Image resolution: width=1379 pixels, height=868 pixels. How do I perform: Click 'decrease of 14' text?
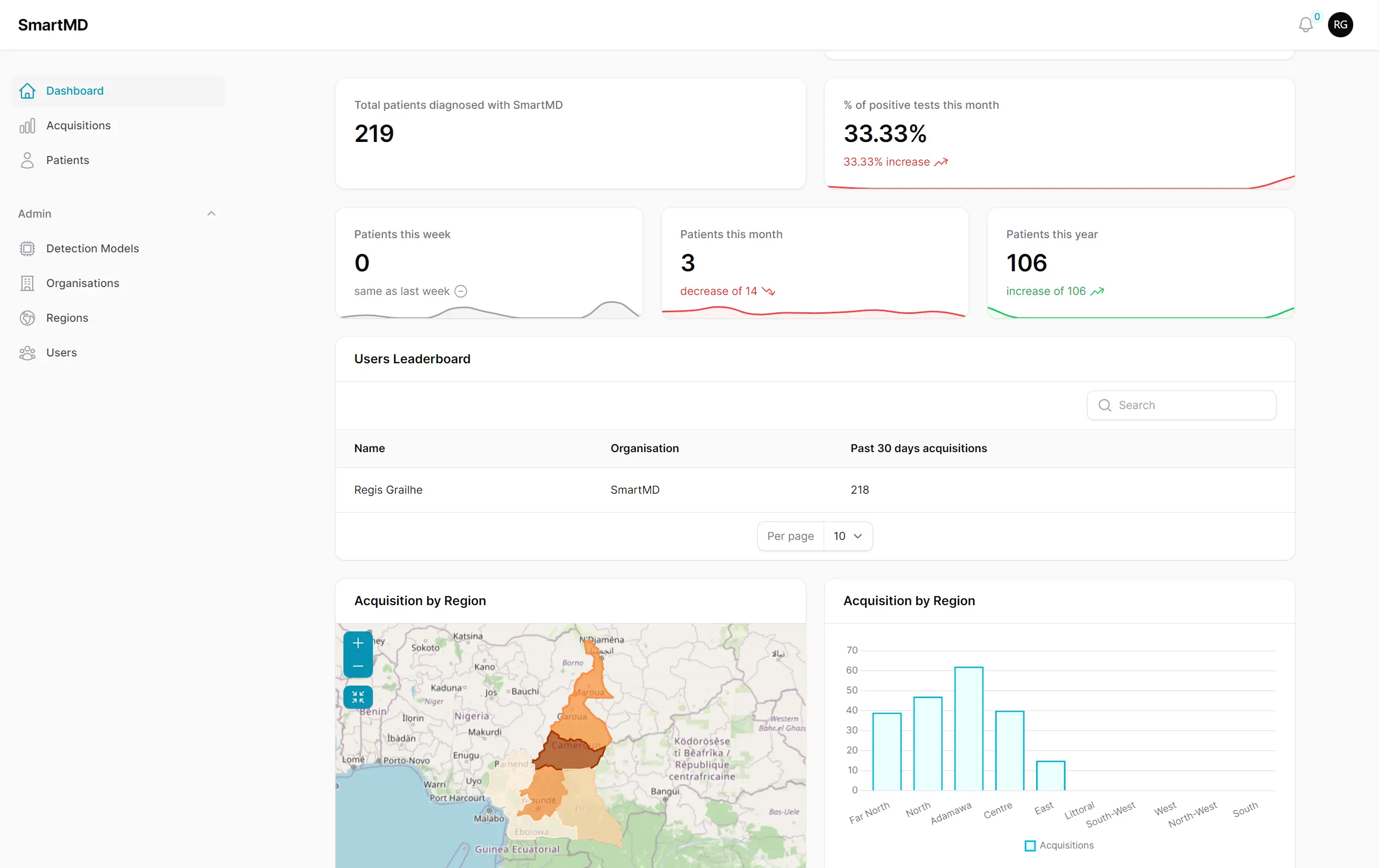pyautogui.click(x=718, y=291)
